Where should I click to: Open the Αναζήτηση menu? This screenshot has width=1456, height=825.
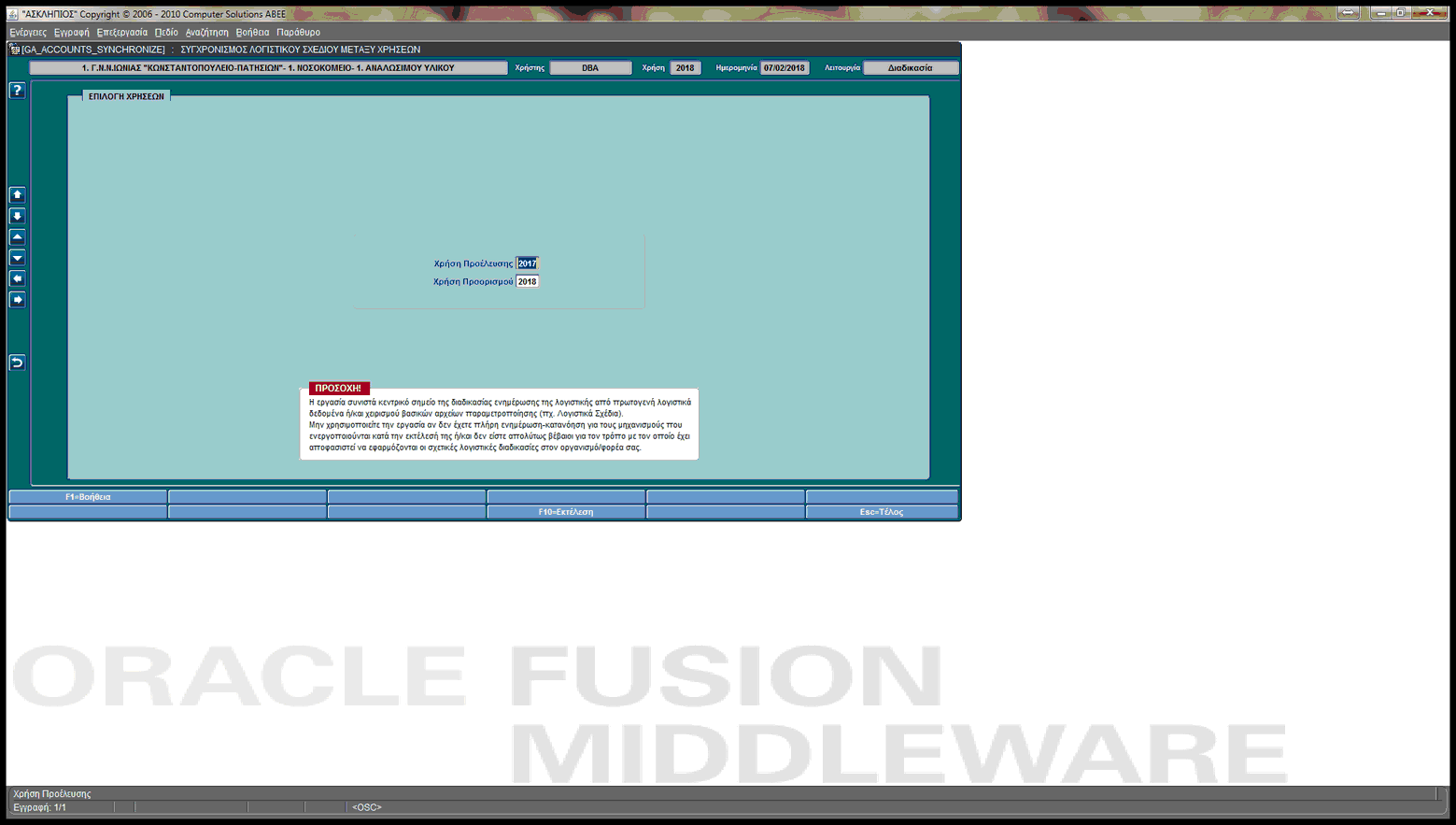tap(206, 32)
